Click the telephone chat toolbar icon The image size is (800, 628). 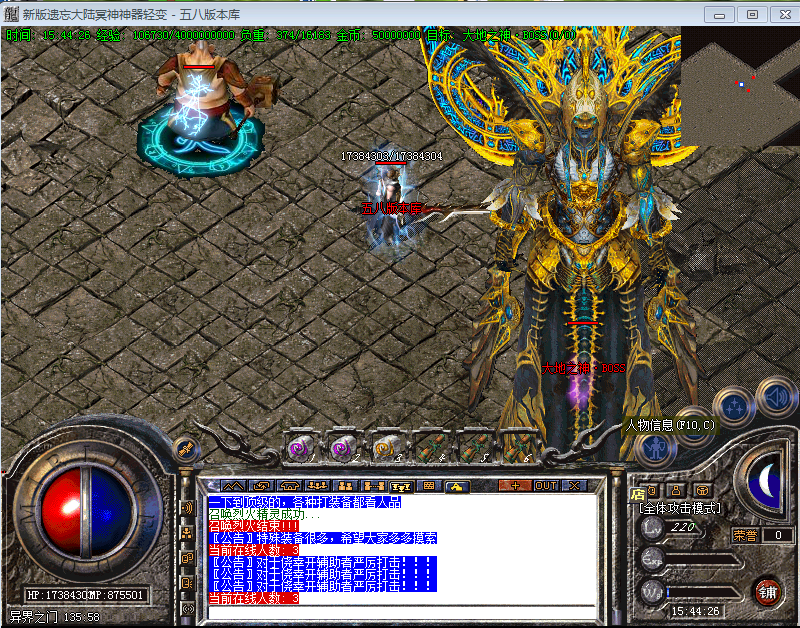(x=290, y=486)
